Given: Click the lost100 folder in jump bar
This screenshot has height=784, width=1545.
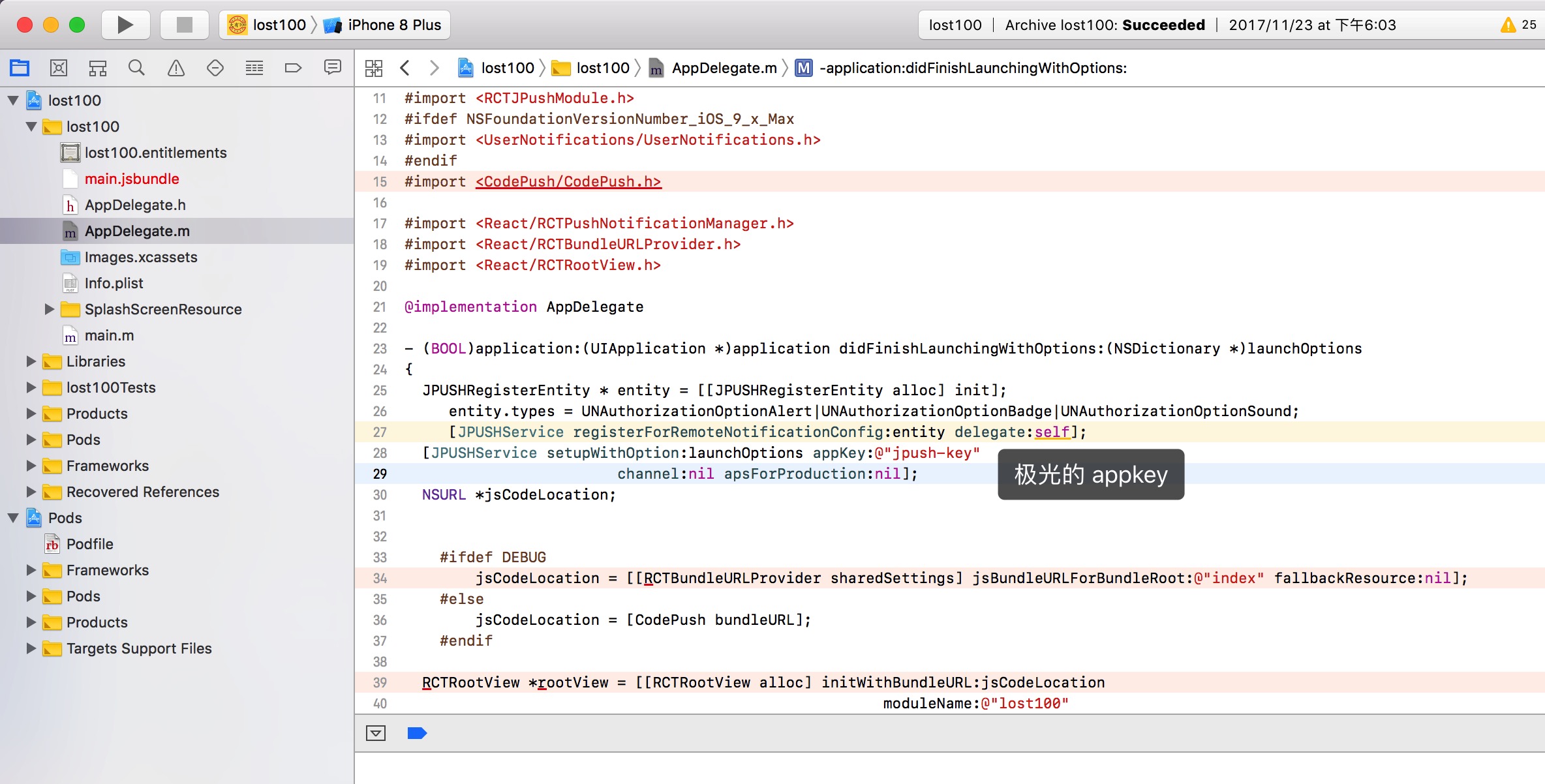Looking at the screenshot, I should pos(591,68).
